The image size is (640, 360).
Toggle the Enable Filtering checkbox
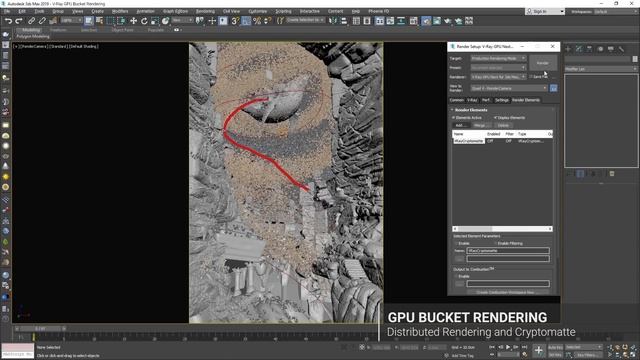coord(496,243)
